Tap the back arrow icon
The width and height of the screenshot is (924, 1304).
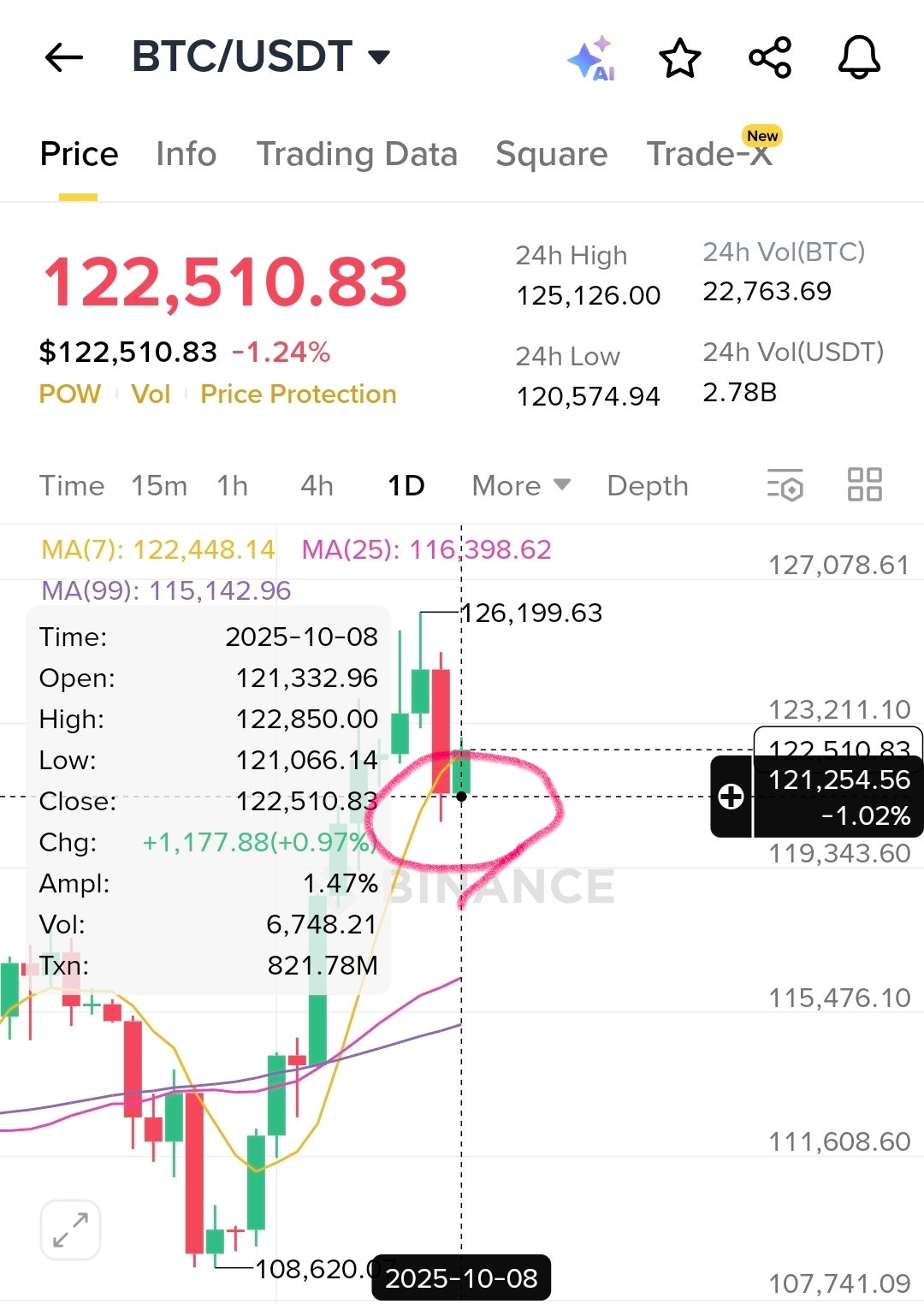tap(63, 58)
